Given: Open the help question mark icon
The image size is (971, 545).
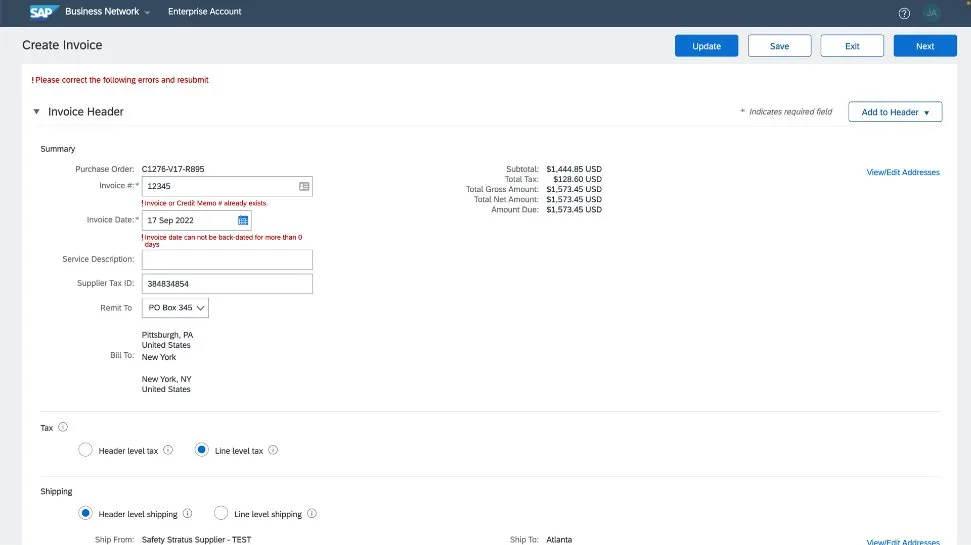Looking at the screenshot, I should click(x=905, y=13).
